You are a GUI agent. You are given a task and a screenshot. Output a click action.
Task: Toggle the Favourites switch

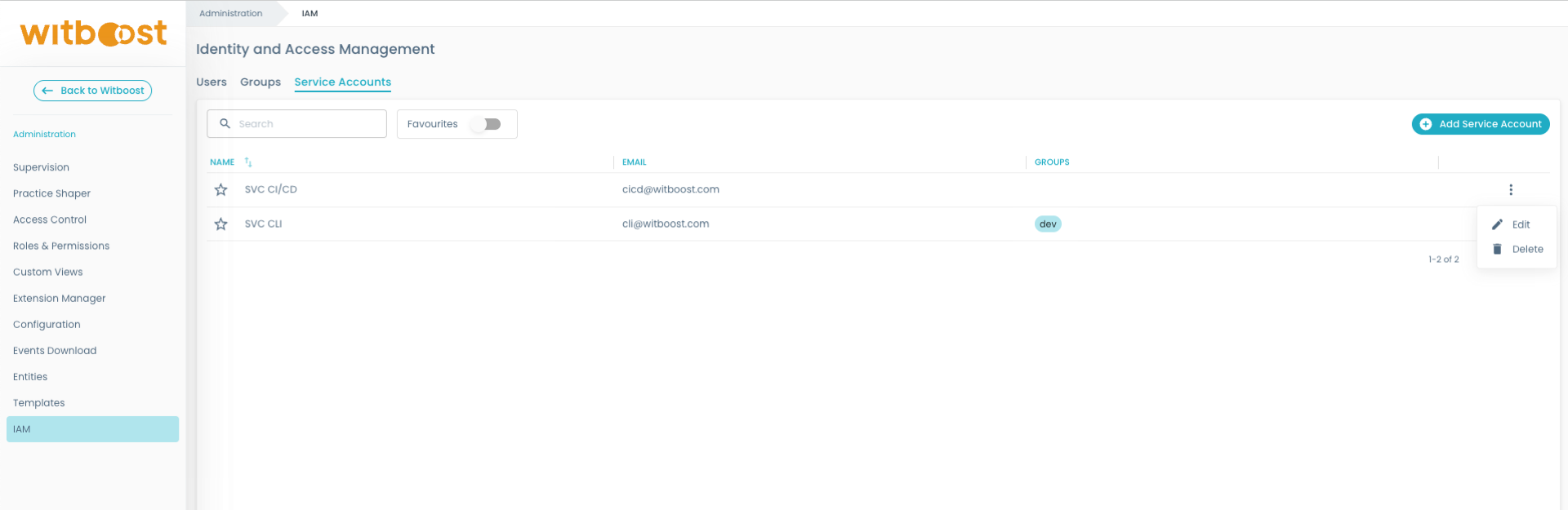point(488,124)
